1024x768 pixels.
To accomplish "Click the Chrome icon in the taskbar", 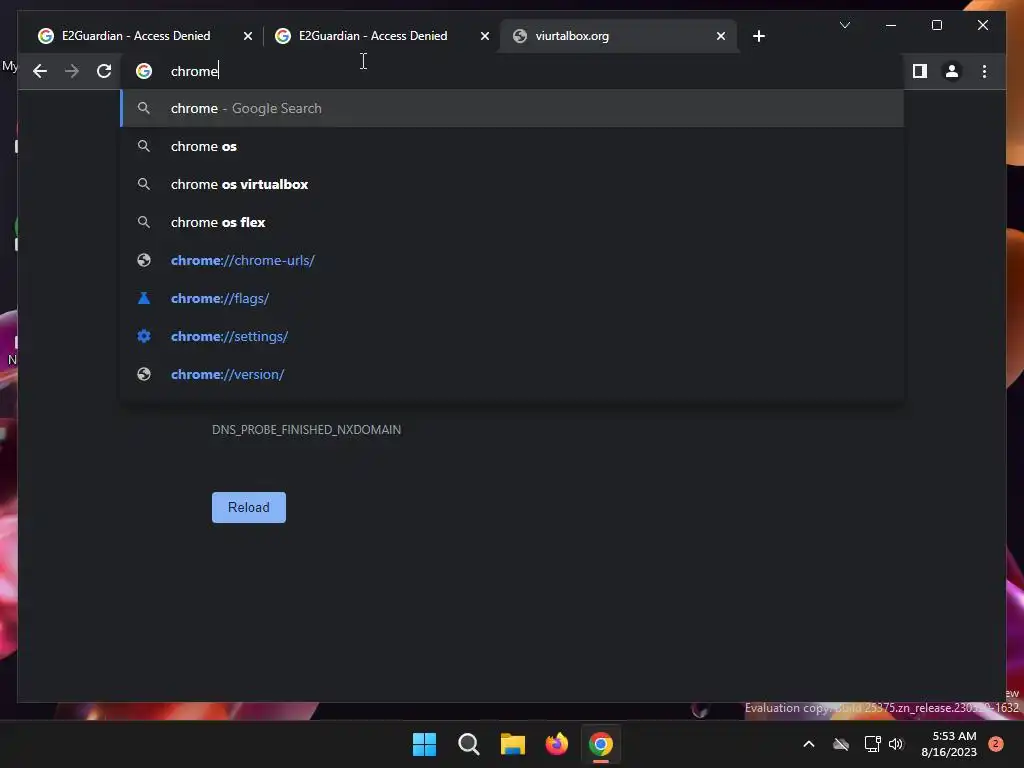I will [601, 744].
